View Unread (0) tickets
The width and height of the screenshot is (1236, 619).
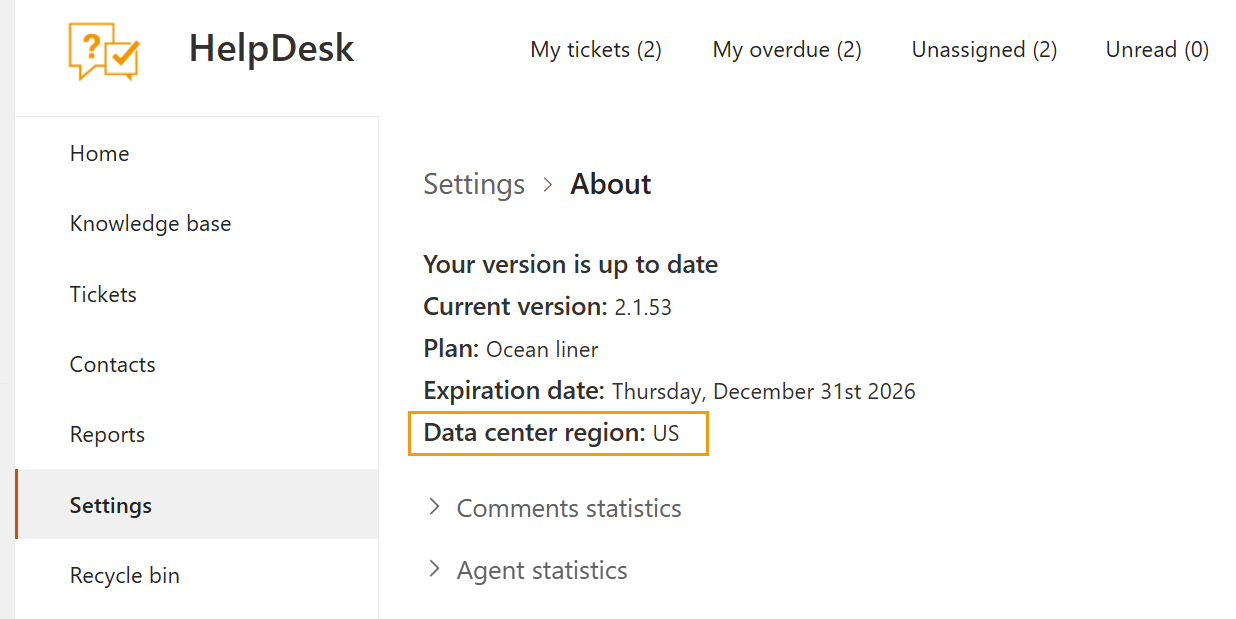pos(1156,50)
